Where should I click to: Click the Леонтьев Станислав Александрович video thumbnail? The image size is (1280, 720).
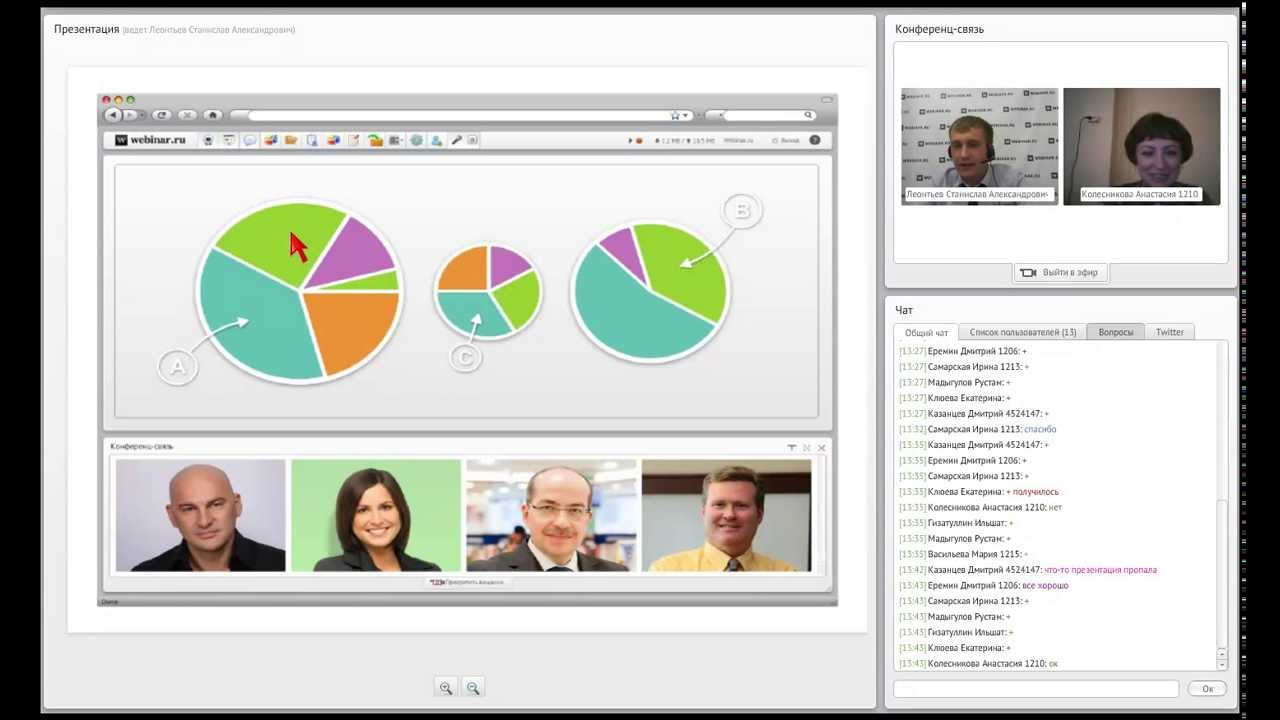tap(979, 146)
